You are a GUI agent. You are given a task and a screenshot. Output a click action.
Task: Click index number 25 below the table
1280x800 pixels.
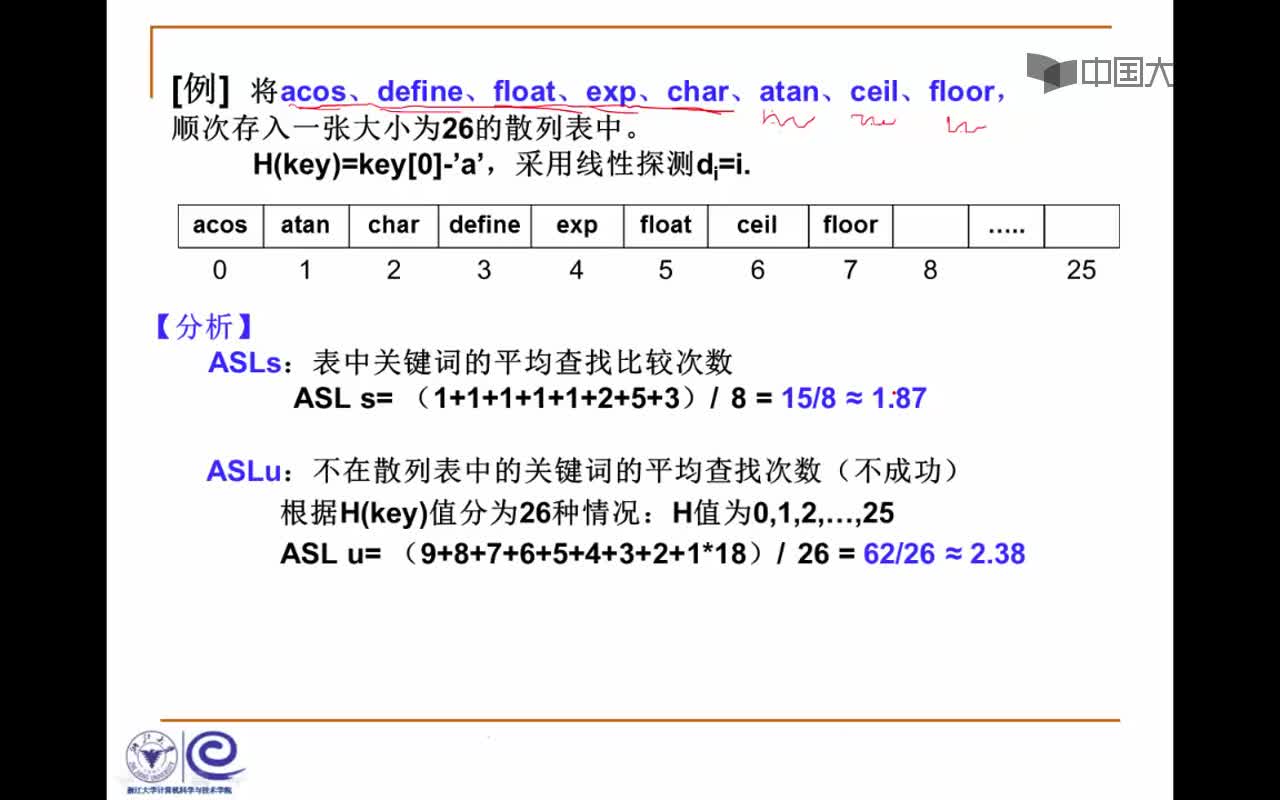click(1081, 270)
